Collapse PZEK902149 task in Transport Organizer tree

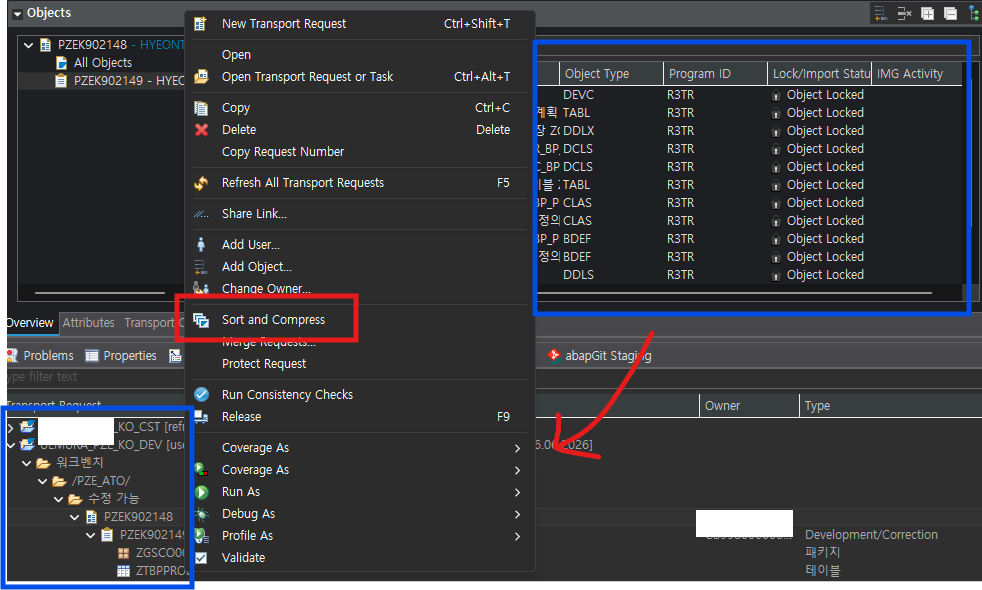pos(91,536)
